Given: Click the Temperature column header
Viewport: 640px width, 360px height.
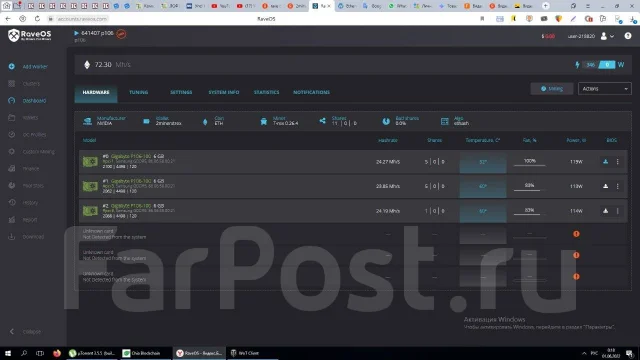Looking at the screenshot, I should coord(482,140).
